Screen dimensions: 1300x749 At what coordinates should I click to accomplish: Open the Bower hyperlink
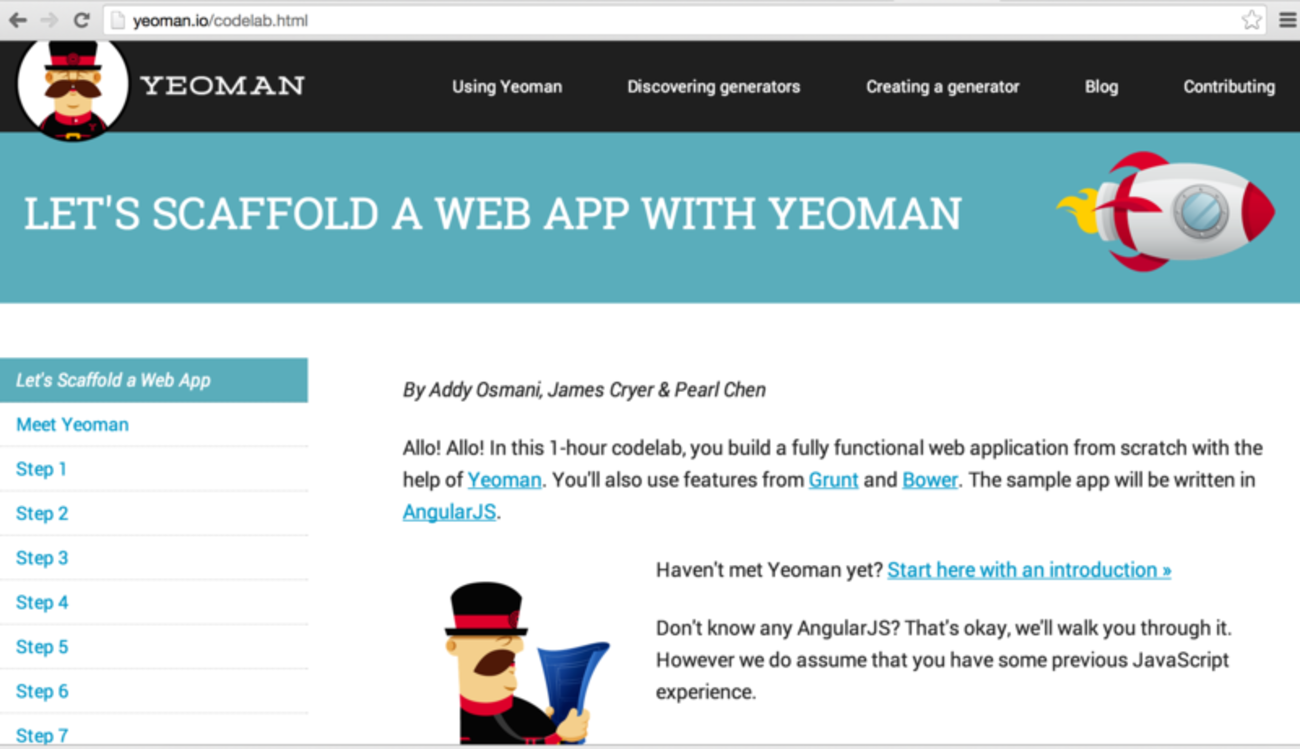click(930, 480)
